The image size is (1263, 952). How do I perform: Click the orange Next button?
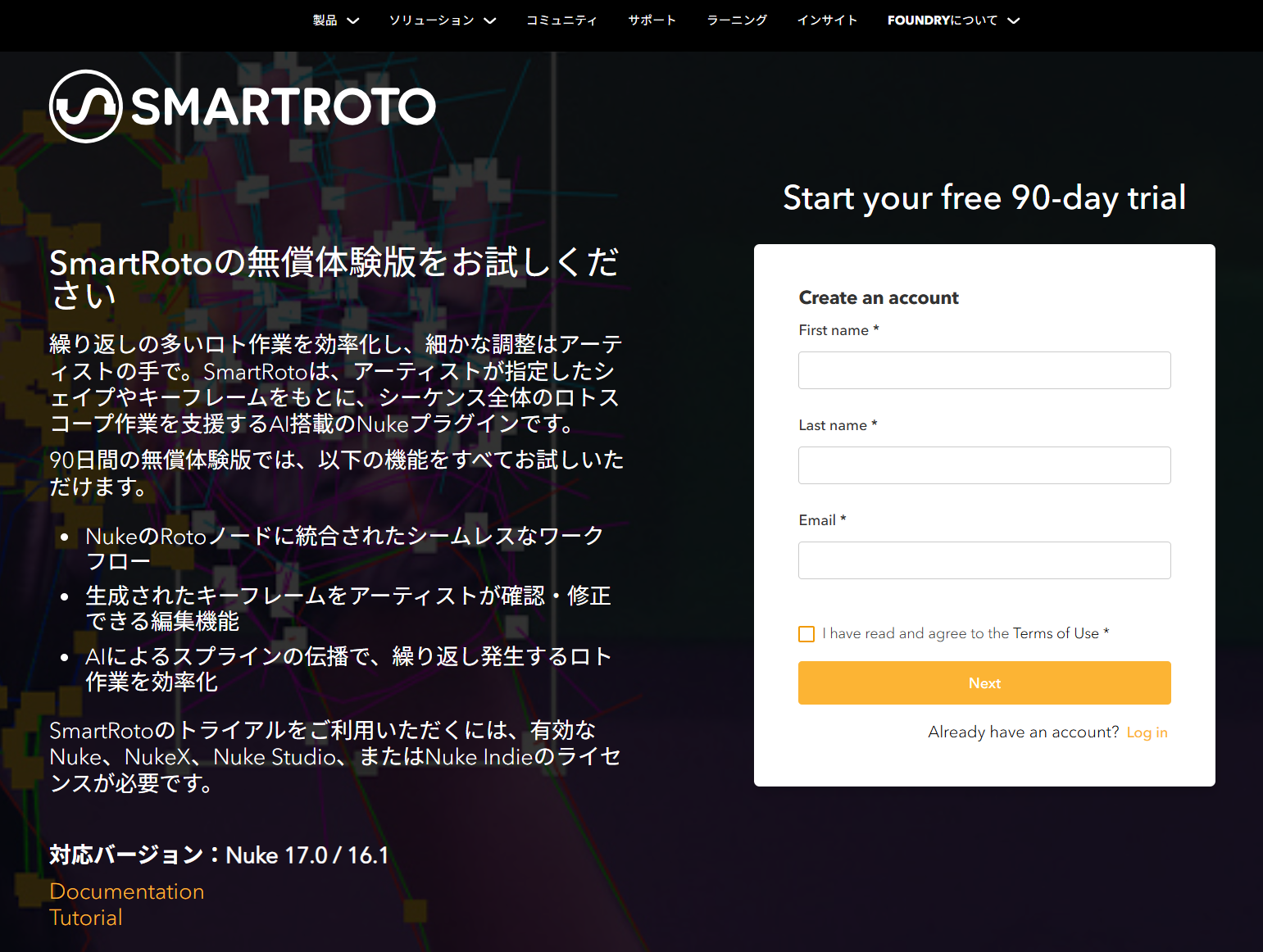(984, 683)
